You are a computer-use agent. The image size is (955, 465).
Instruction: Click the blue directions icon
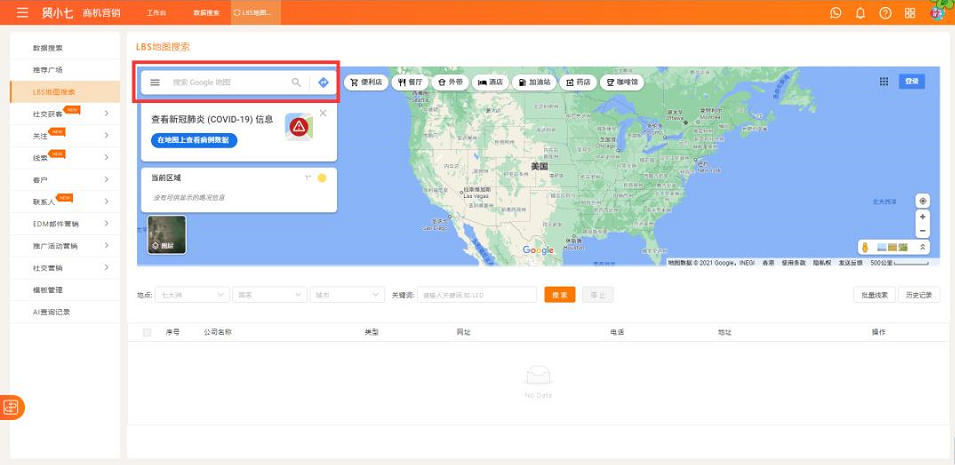[323, 82]
